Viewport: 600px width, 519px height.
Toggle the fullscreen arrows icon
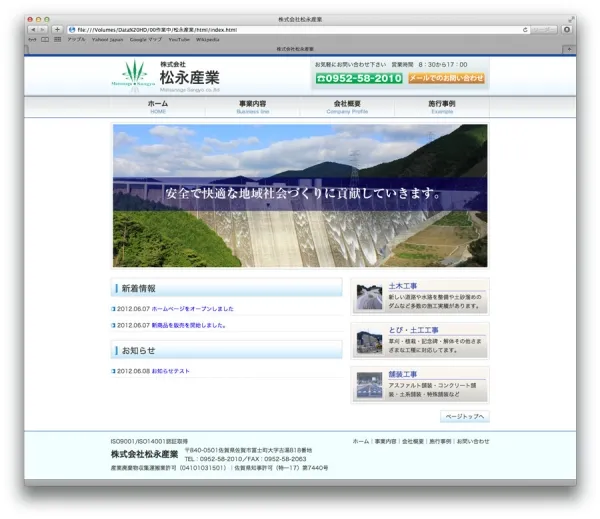[571, 19]
